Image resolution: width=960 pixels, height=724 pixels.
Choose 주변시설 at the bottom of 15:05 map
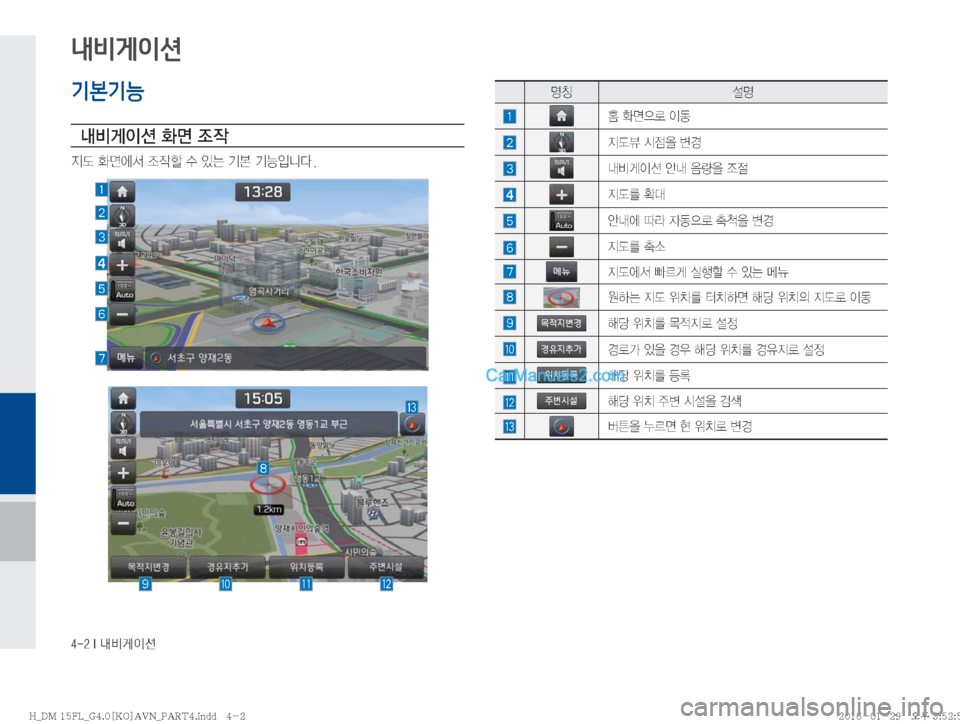(386, 567)
